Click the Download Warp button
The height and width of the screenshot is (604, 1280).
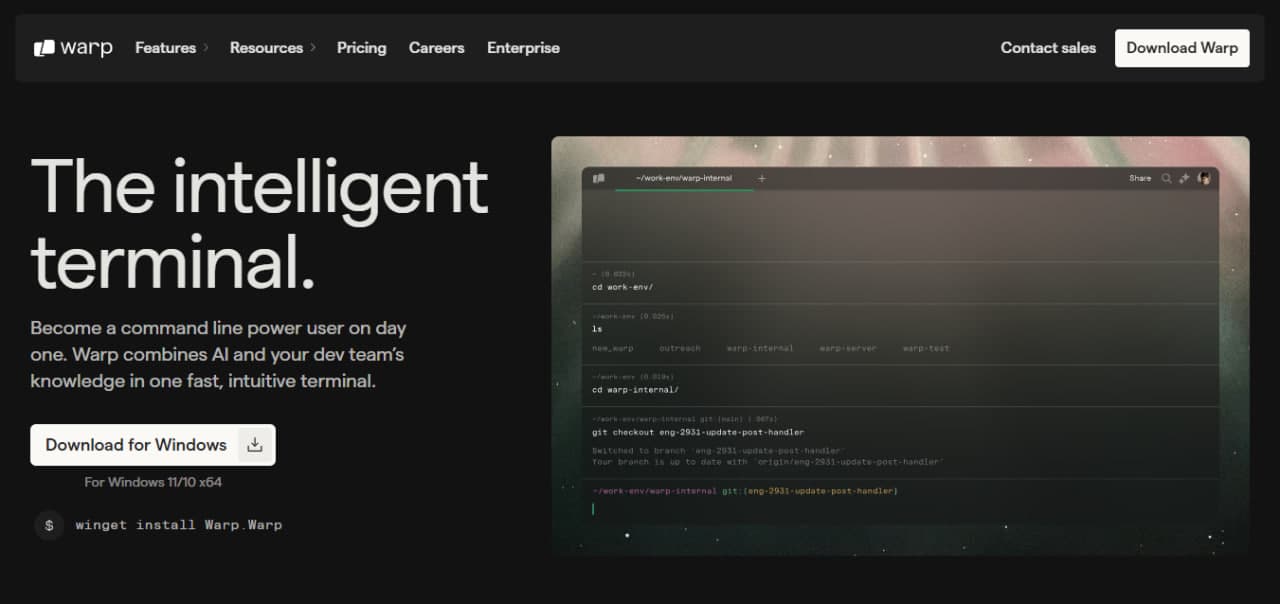coord(1182,48)
